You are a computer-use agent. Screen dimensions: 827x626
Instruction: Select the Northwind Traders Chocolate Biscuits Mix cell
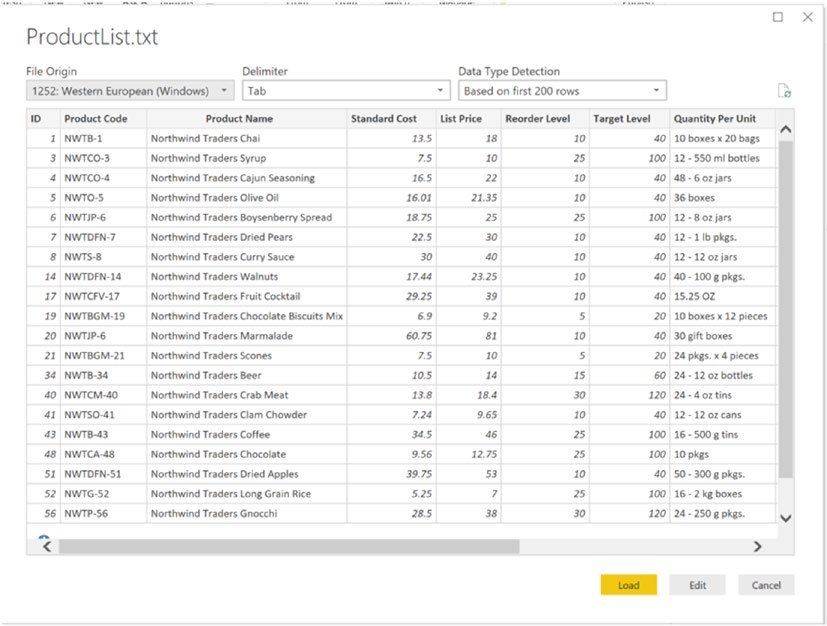247,316
